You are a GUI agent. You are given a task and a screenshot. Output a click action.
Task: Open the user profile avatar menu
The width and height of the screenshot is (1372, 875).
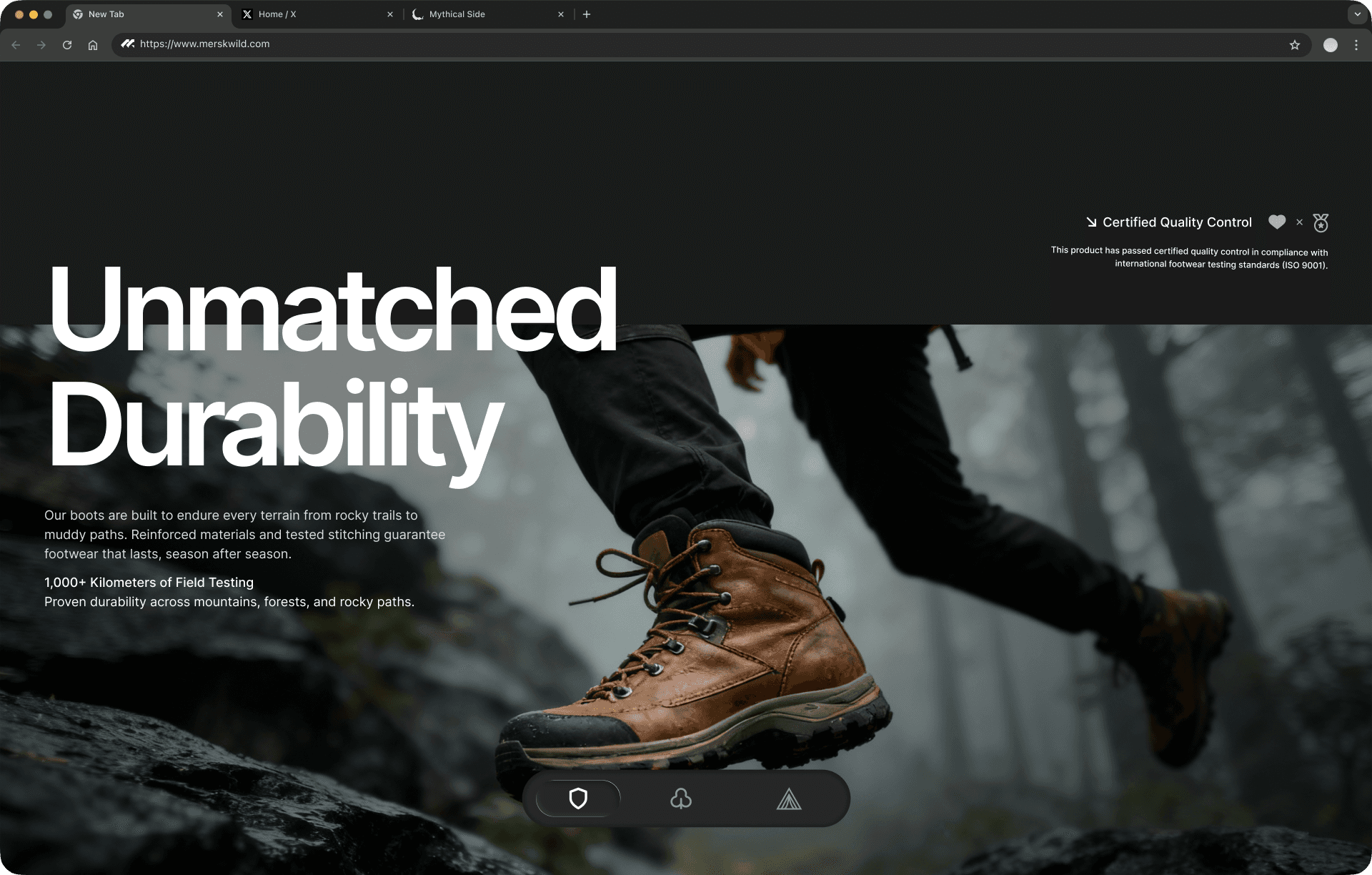pyautogui.click(x=1330, y=45)
